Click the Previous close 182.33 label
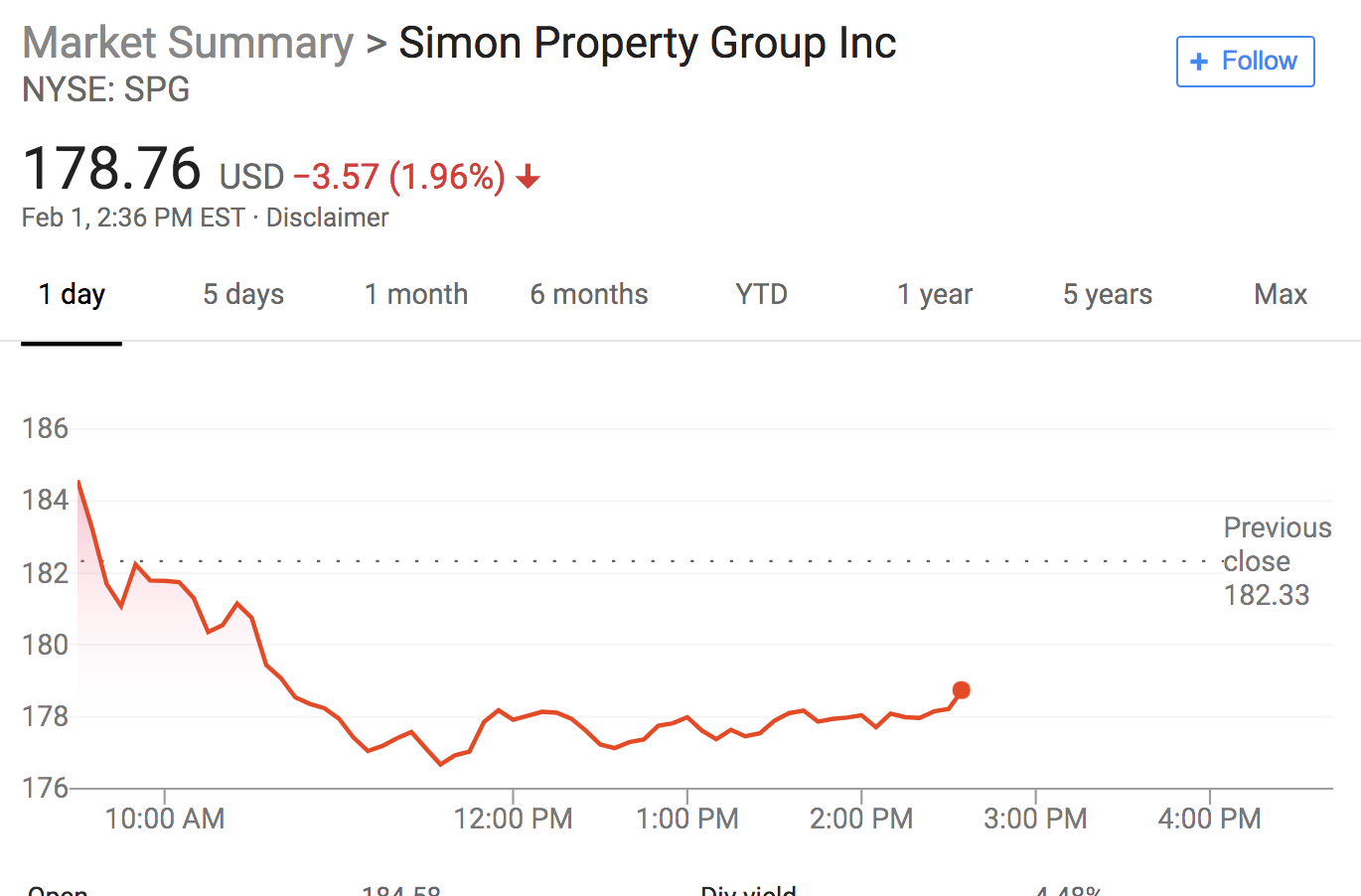Image resolution: width=1361 pixels, height=896 pixels. (1277, 561)
